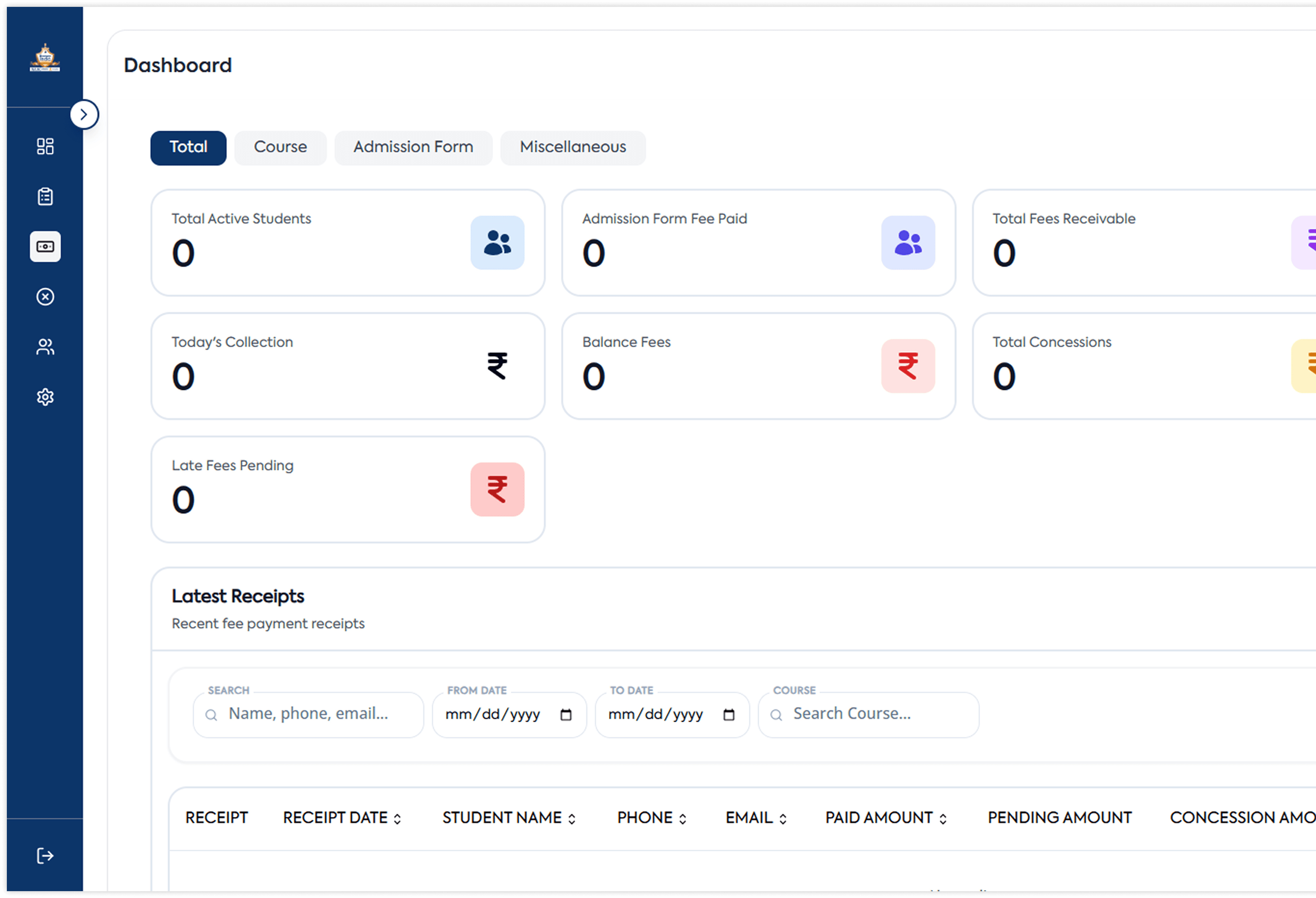
Task: Click the To Date mm/dd/yyyy field
Action: 672,715
